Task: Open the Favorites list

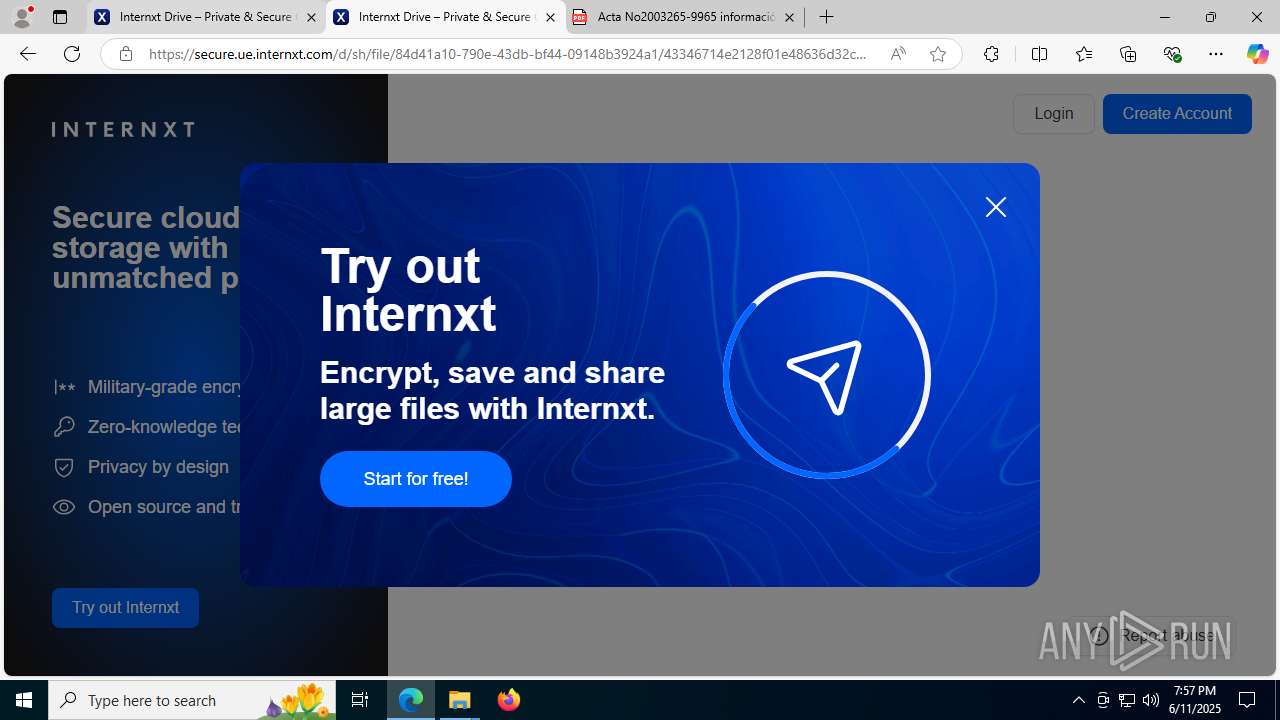Action: pos(1083,54)
